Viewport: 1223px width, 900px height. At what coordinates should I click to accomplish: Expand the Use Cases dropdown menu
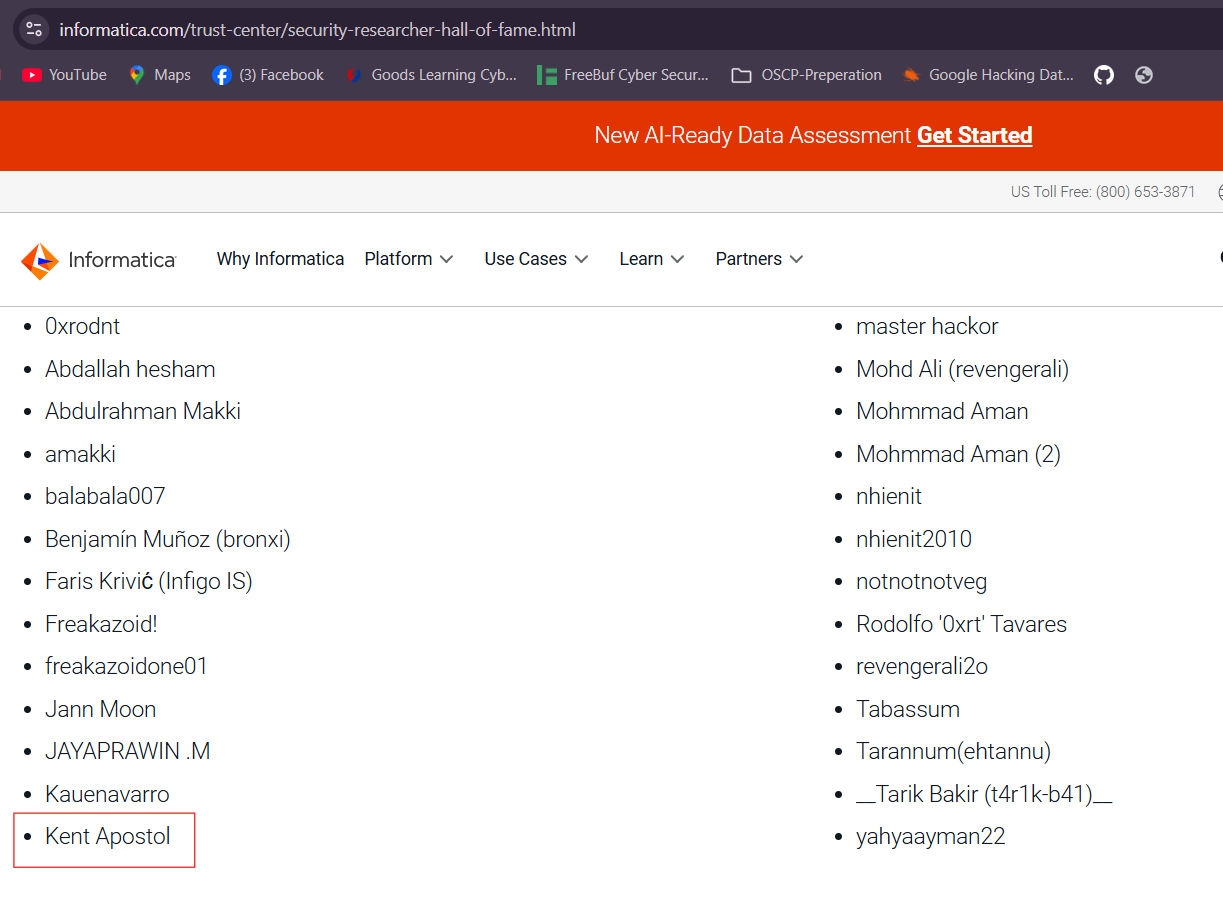click(536, 259)
